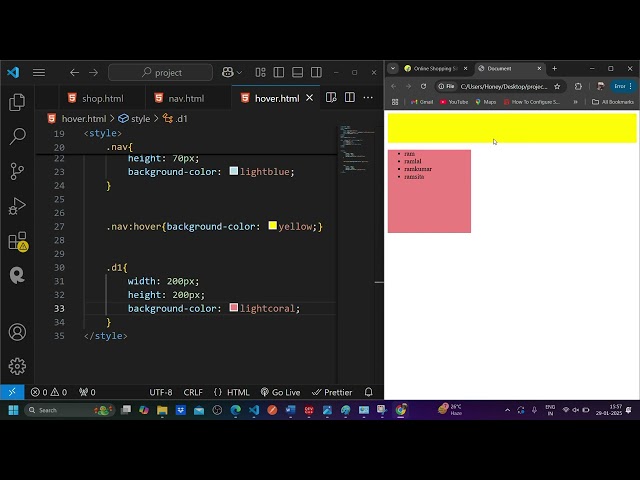Toggle the primary side bar
The width and height of the screenshot is (640, 480).
(x=279, y=73)
